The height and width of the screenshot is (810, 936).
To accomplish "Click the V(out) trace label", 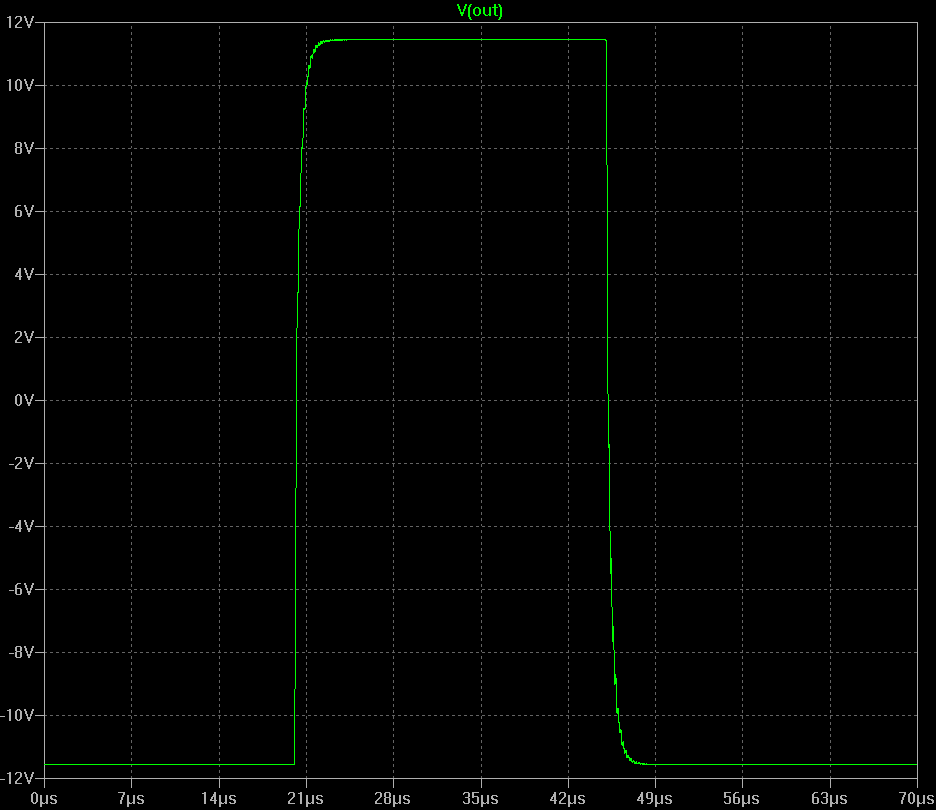I will (x=480, y=11).
